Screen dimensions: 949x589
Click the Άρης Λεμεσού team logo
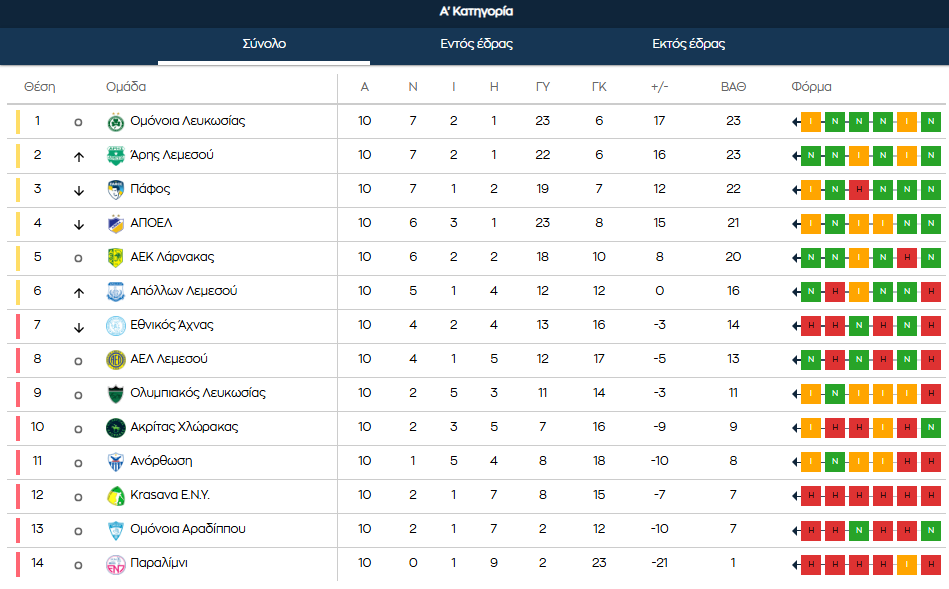[x=115, y=156]
